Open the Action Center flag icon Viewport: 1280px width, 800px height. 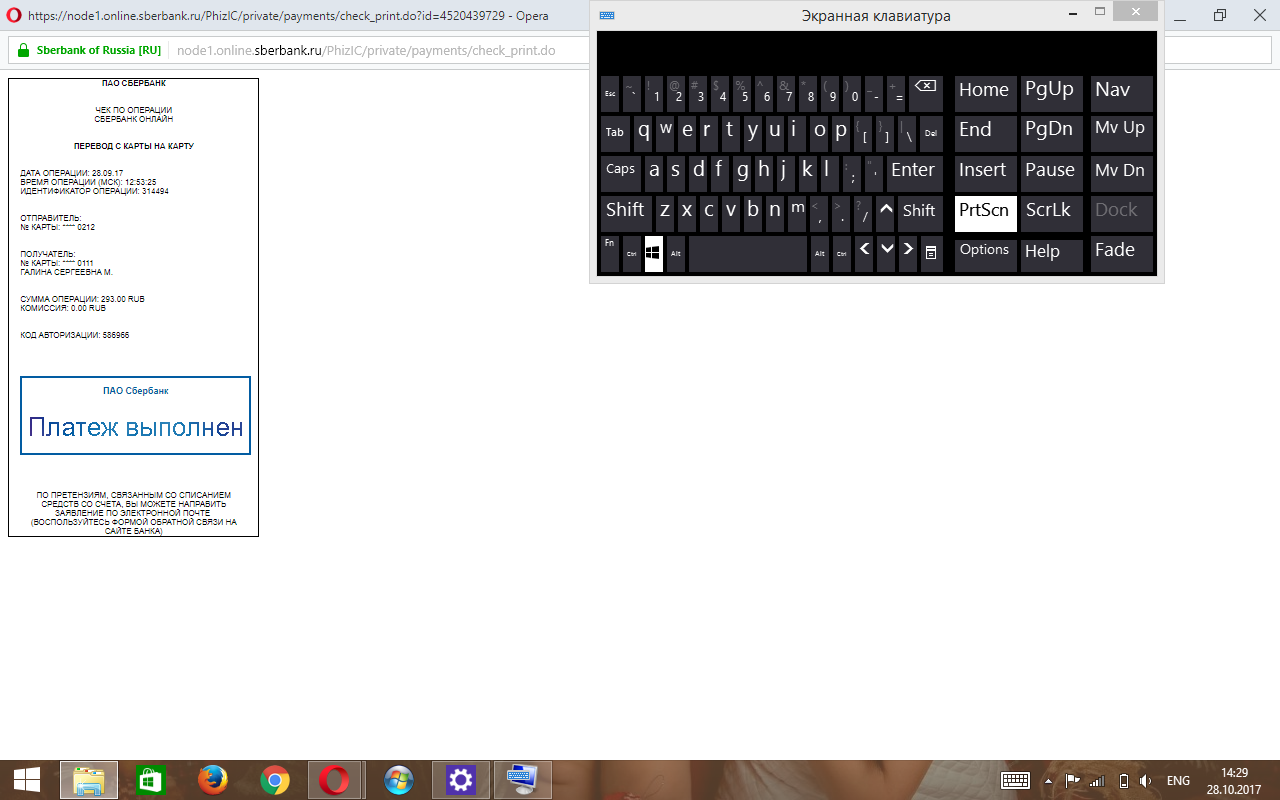tap(1073, 781)
